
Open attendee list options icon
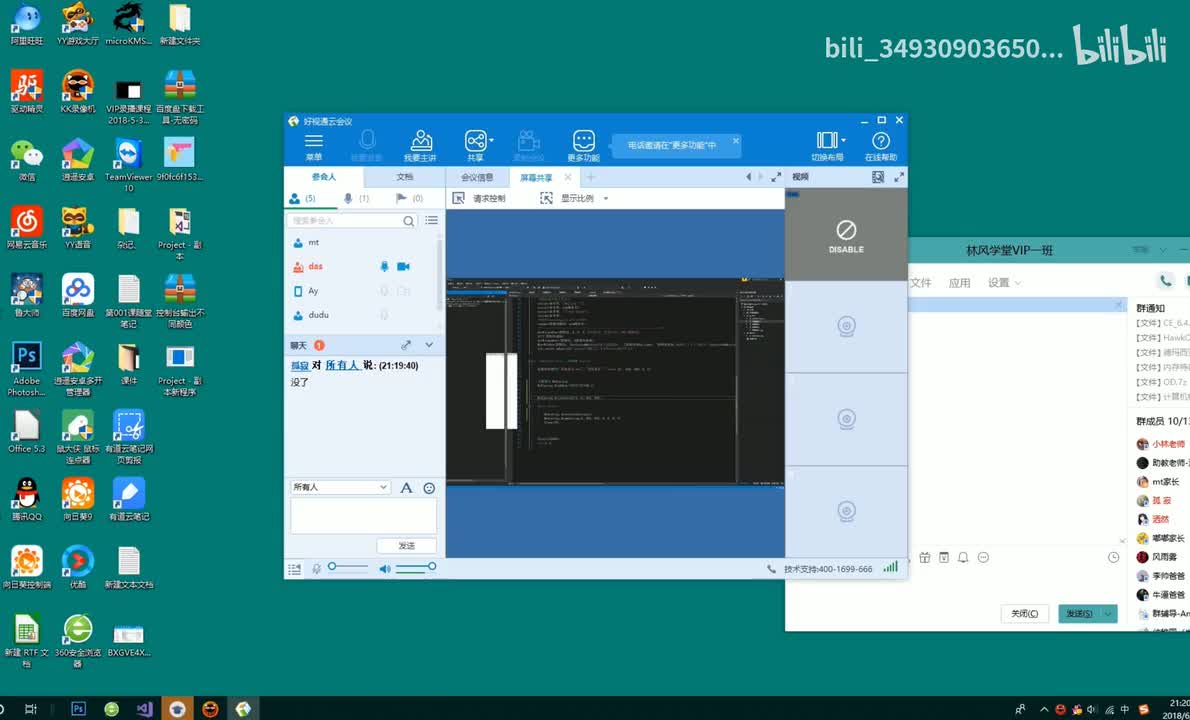(431, 221)
